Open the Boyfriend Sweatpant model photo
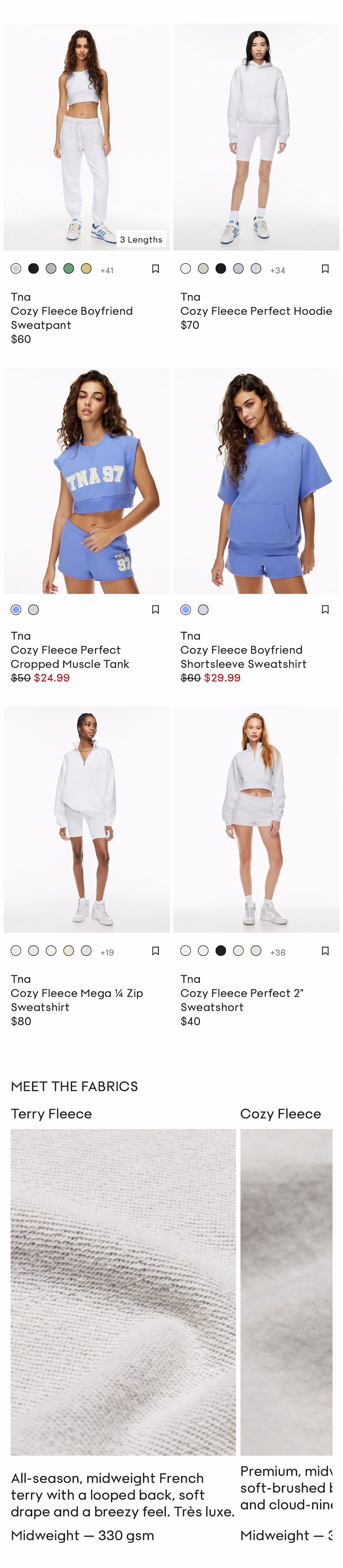 point(86,137)
